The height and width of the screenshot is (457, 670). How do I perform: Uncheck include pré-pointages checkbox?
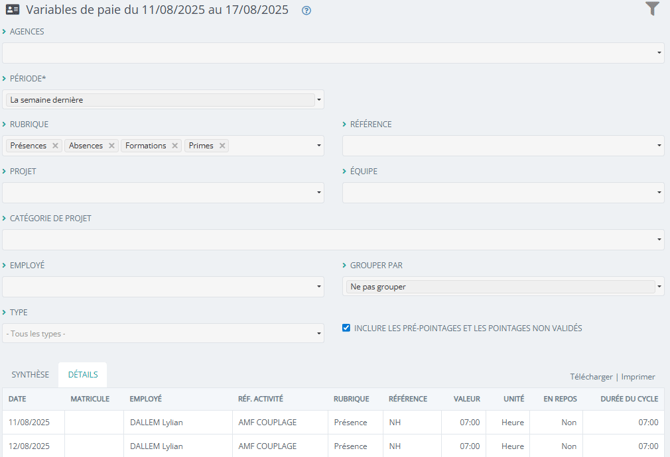pos(346,328)
